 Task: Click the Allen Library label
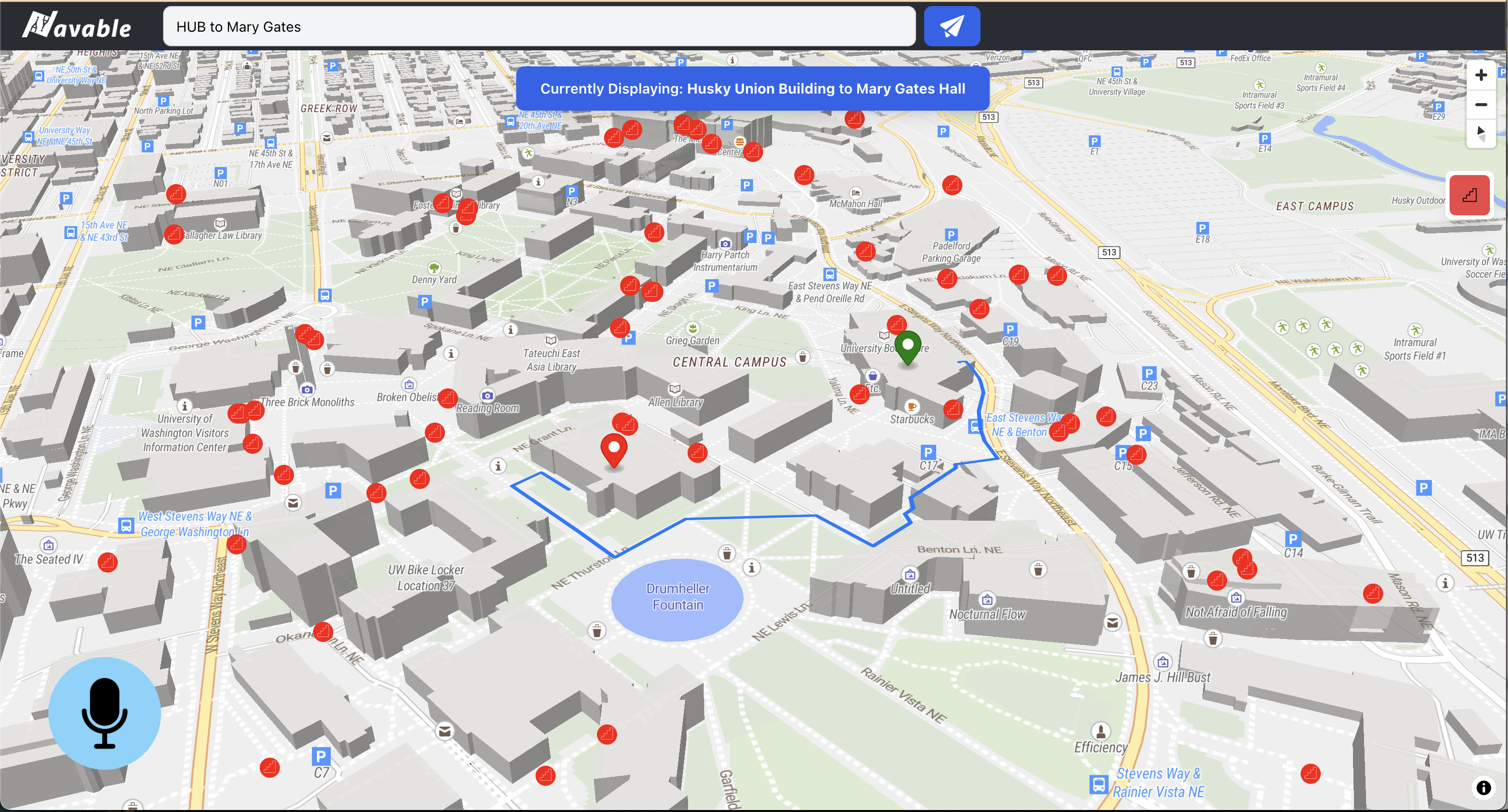pyautogui.click(x=675, y=402)
